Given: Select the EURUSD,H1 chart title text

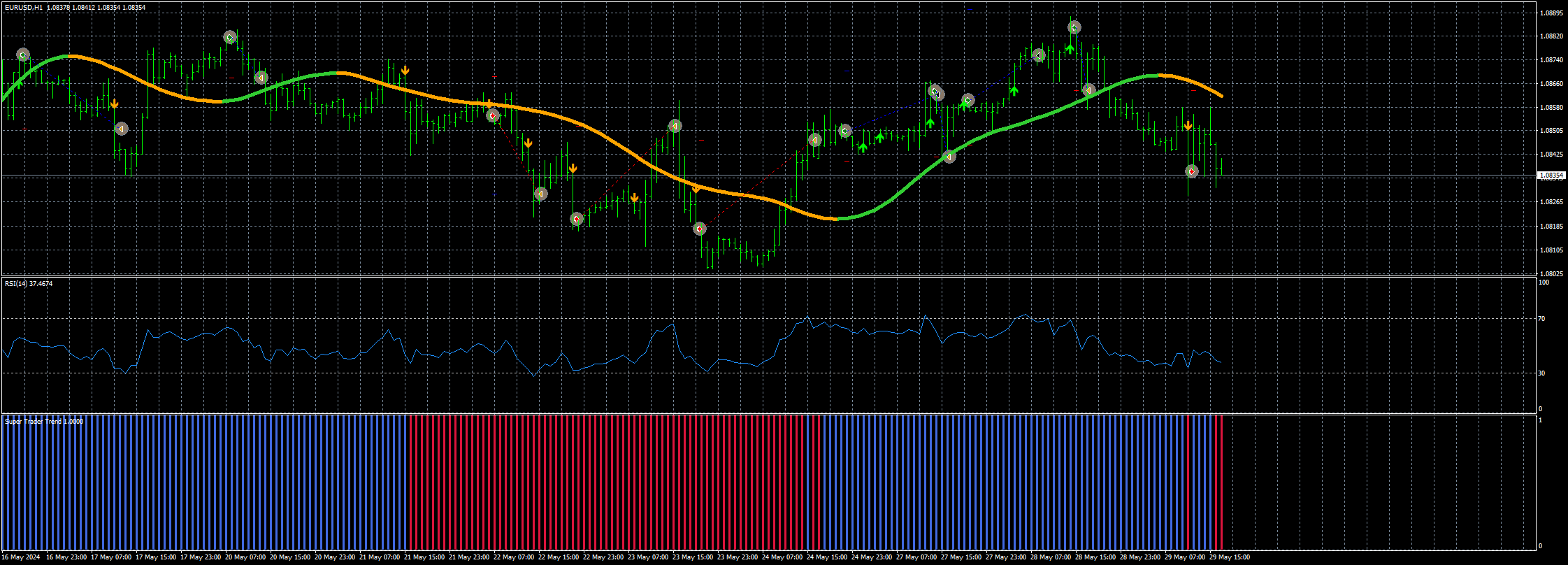Looking at the screenshot, I should 24,7.
